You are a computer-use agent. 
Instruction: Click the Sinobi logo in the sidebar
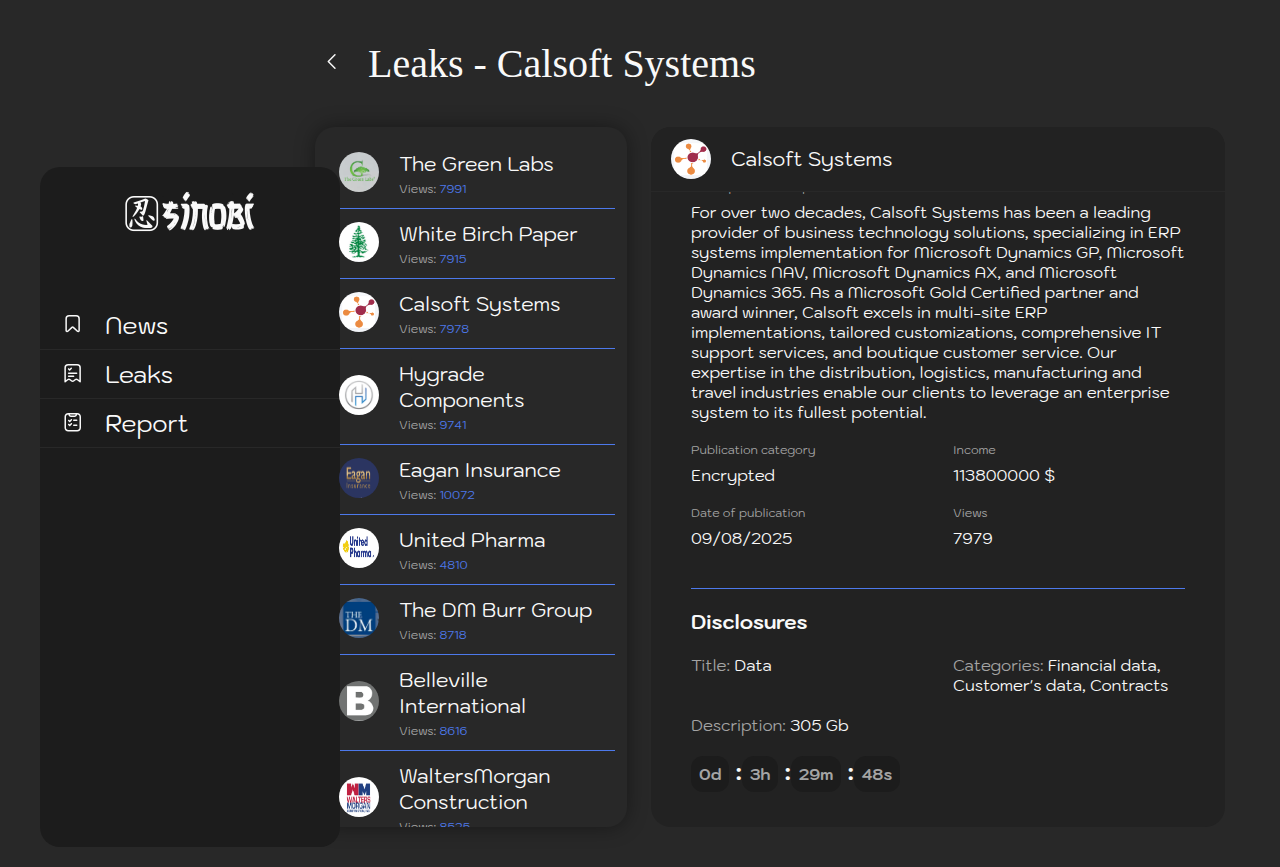click(x=190, y=212)
